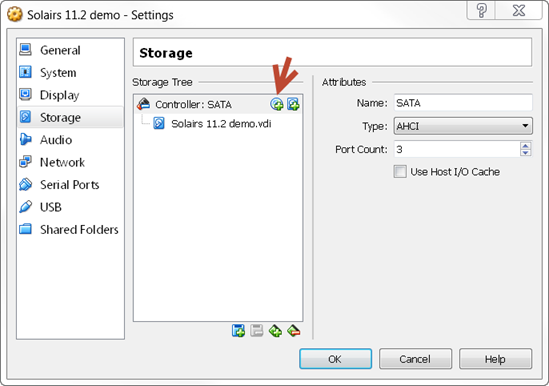Click the question mark help icon in title bar

coord(481,11)
